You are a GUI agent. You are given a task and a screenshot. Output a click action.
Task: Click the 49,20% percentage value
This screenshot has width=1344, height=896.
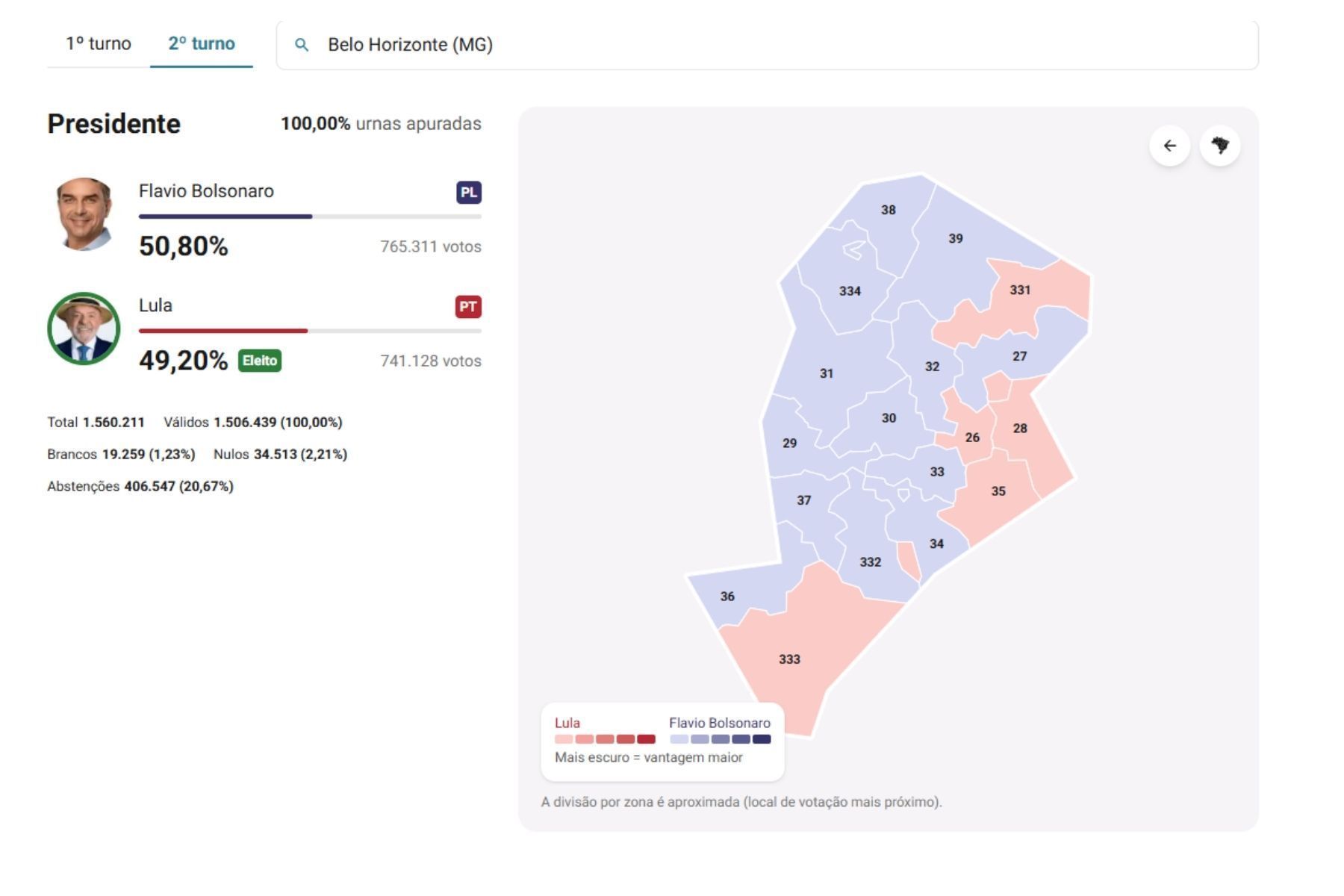tap(184, 361)
